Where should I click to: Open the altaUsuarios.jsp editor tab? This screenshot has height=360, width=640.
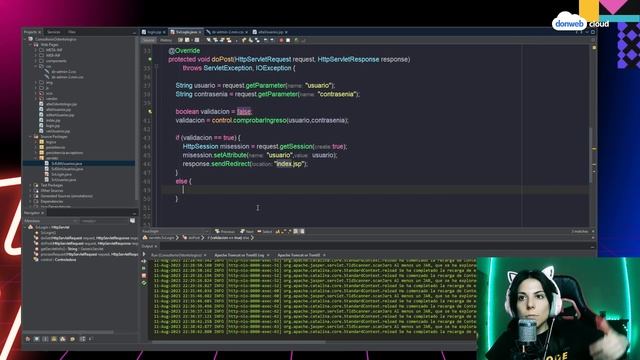click(270, 32)
